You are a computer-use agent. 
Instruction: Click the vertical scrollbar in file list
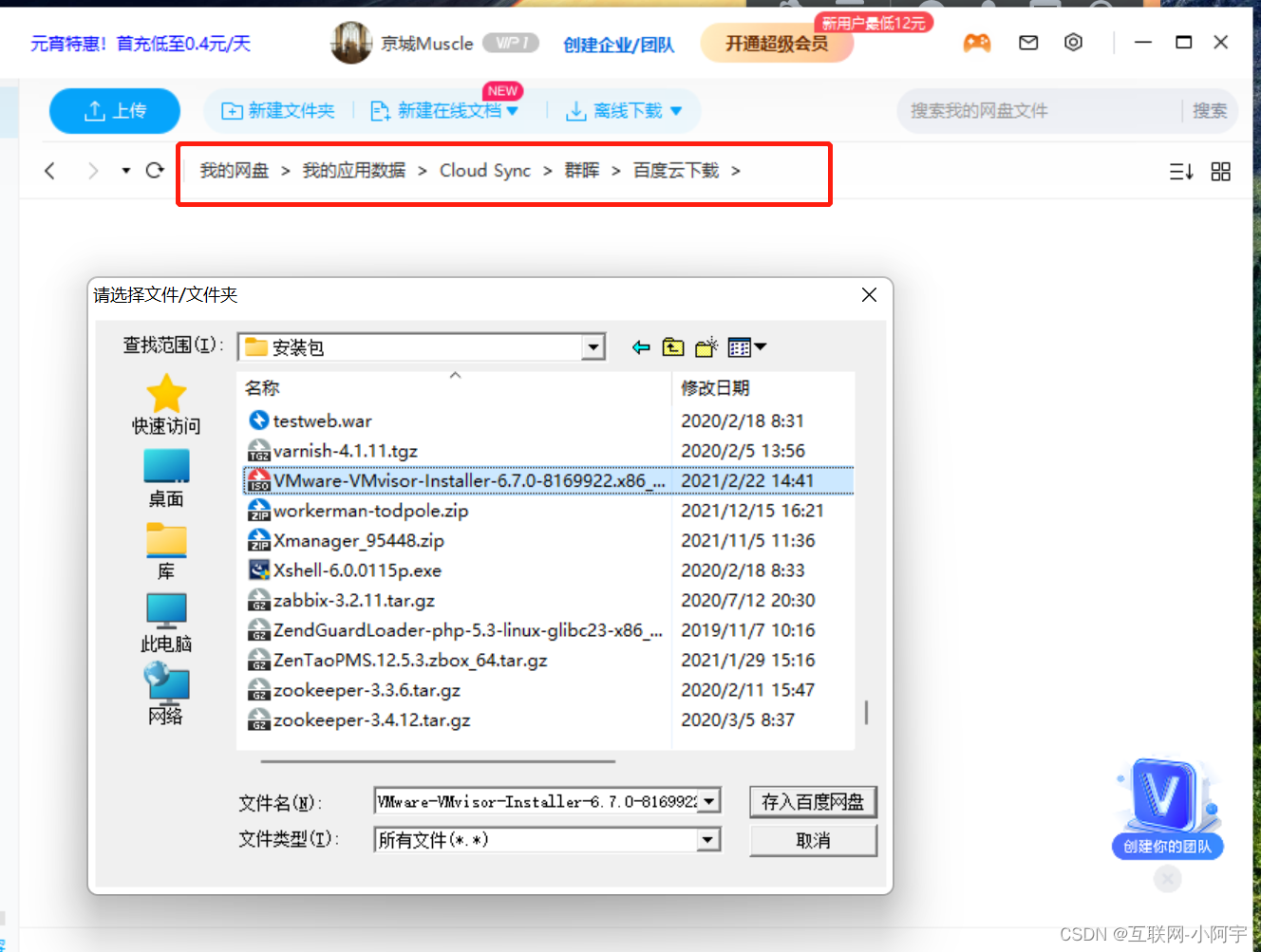point(865,712)
